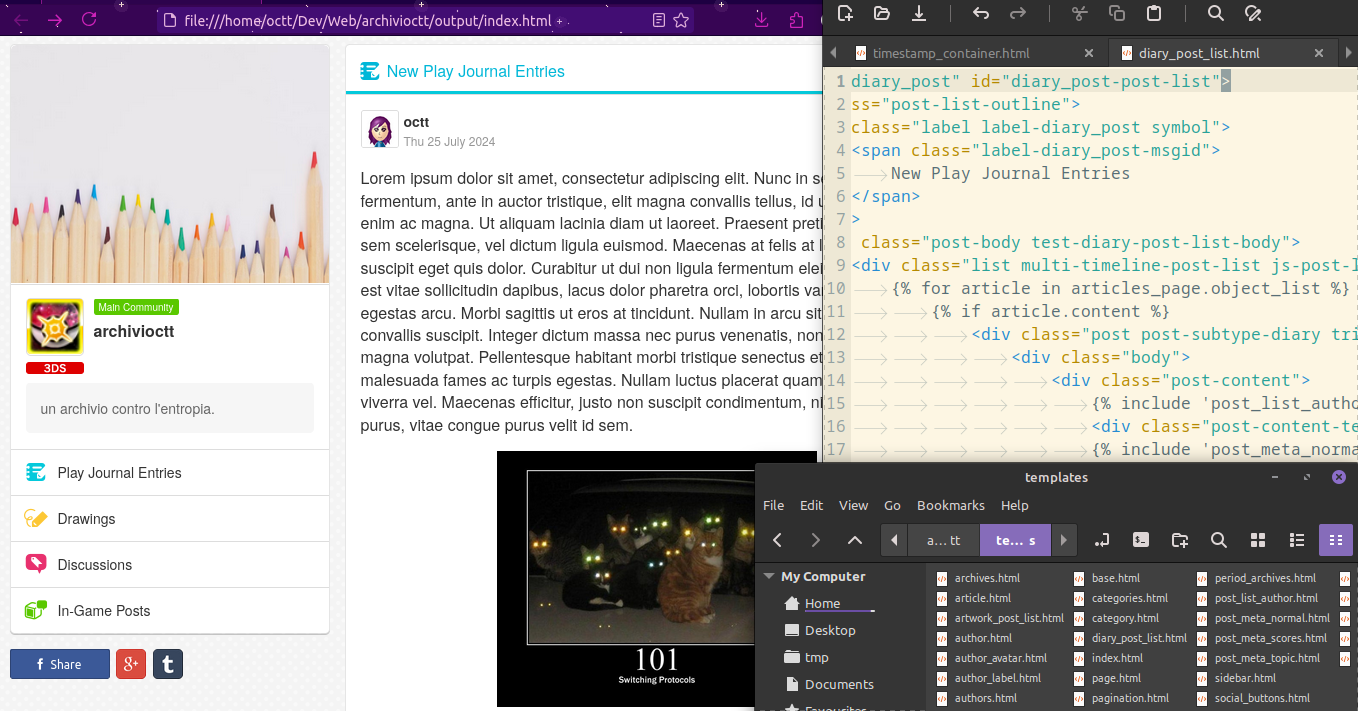Open find and replace in editor
Viewport: 1358px width, 711px height.
[1252, 13]
